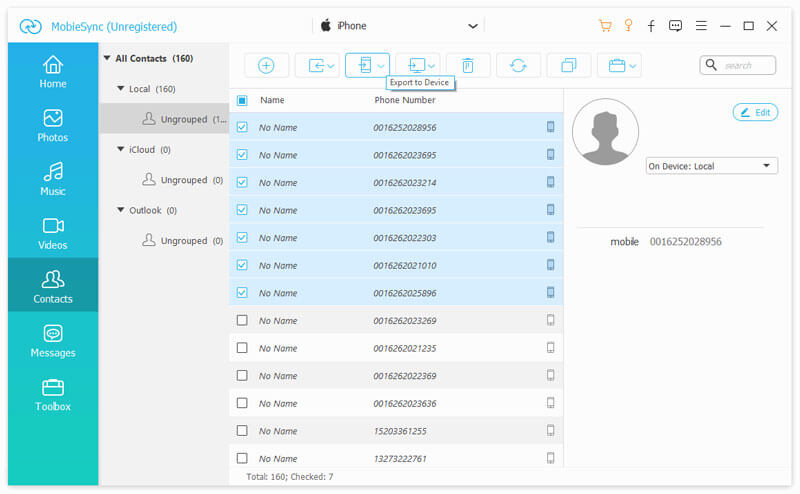
Task: Click the Export to Device toolbar icon
Action: click(x=365, y=65)
